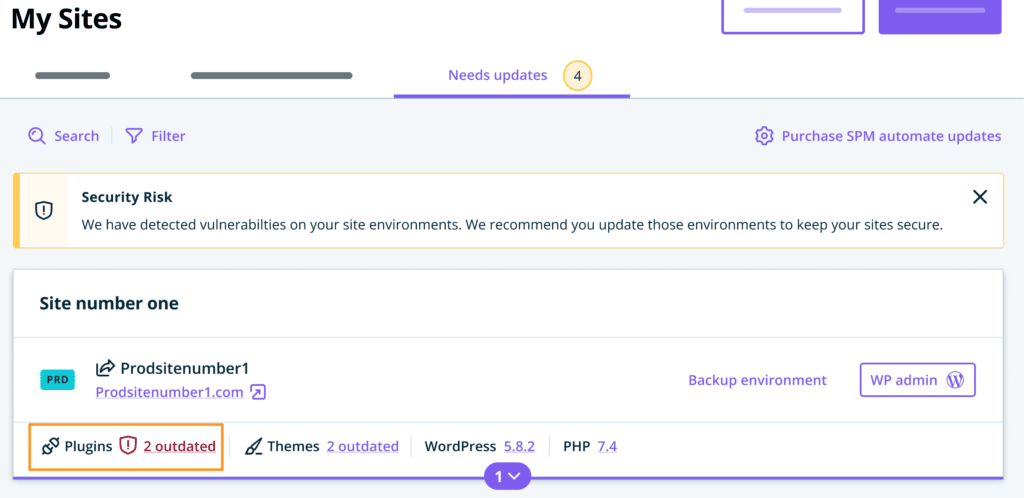View the 2 outdated themes
1024x498 pixels.
click(362, 446)
